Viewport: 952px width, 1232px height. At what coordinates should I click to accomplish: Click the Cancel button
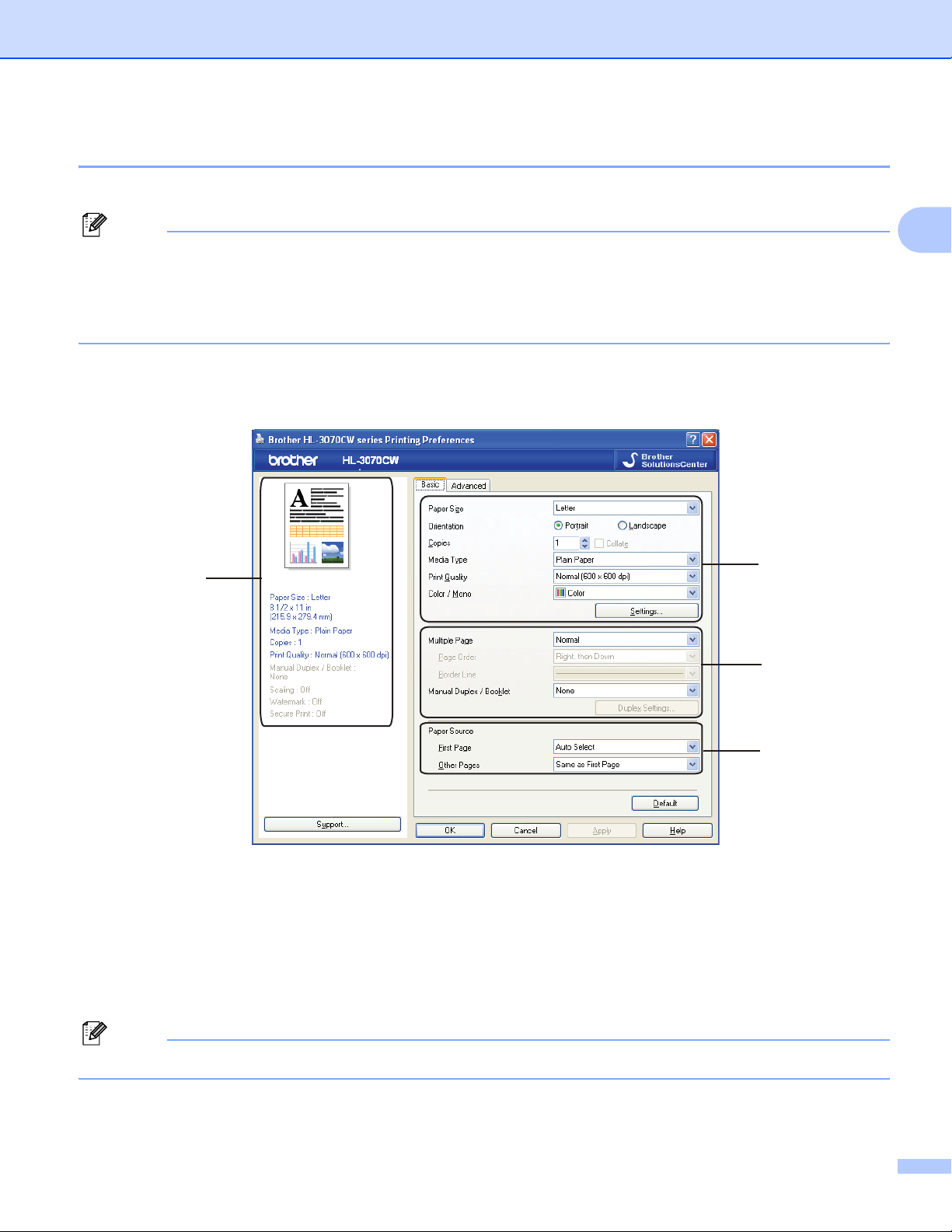pyautogui.click(x=526, y=830)
